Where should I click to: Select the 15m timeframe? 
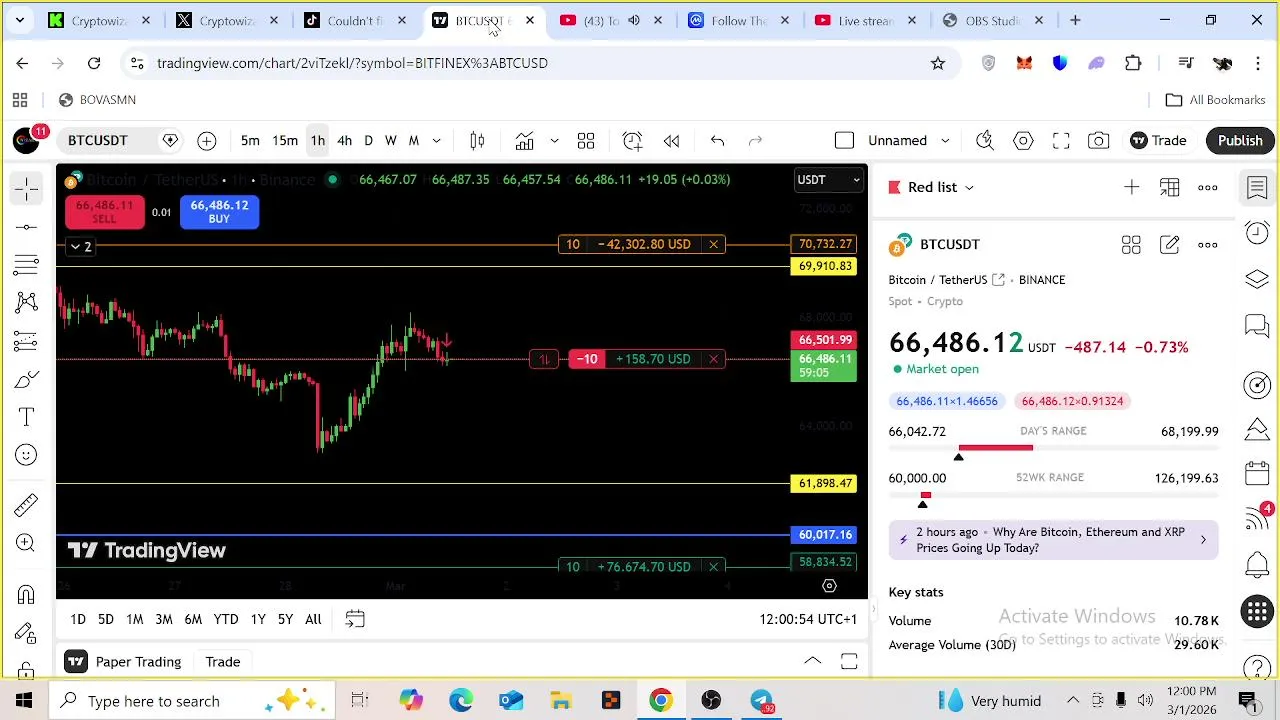285,141
